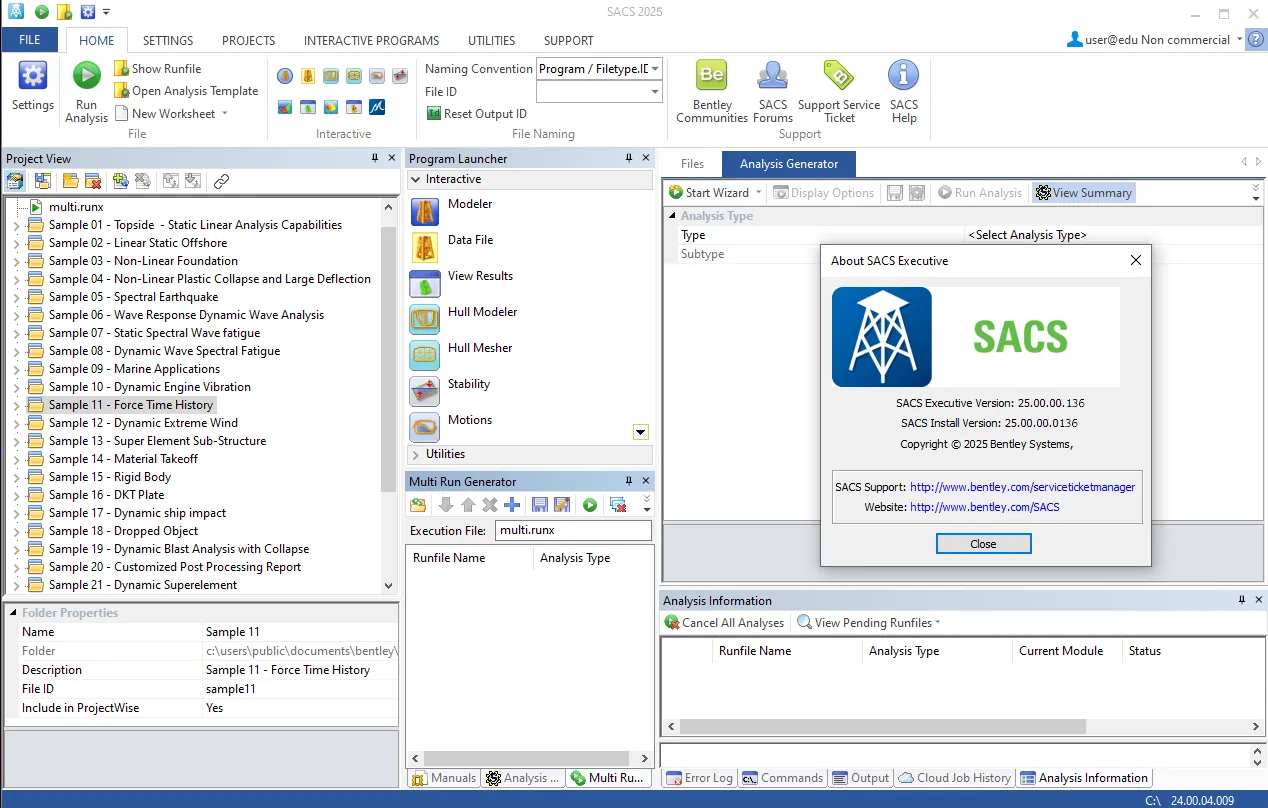Open the Error Log bottom tab
Image resolution: width=1268 pixels, height=808 pixels.
698,778
